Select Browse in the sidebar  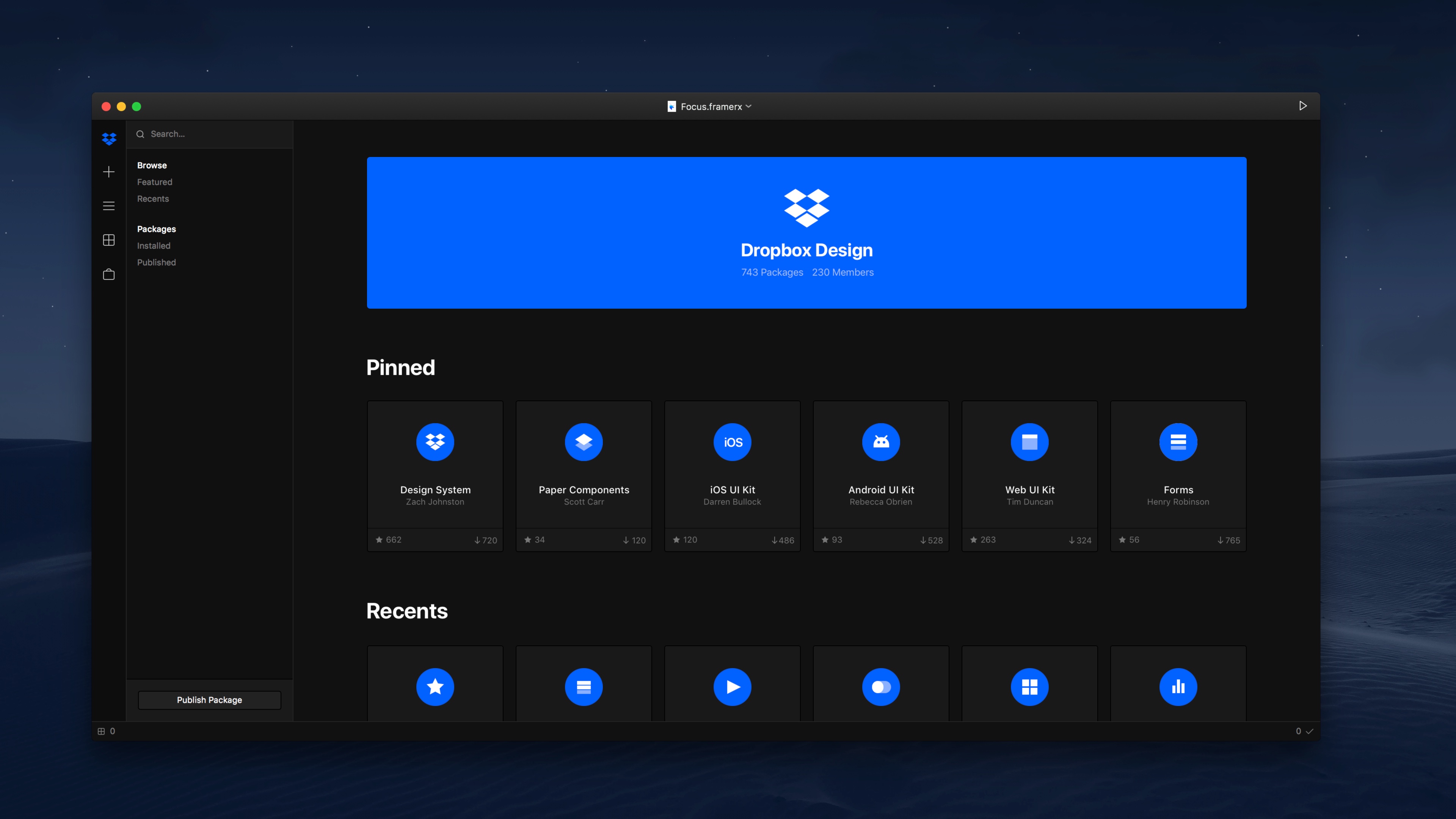coord(152,166)
